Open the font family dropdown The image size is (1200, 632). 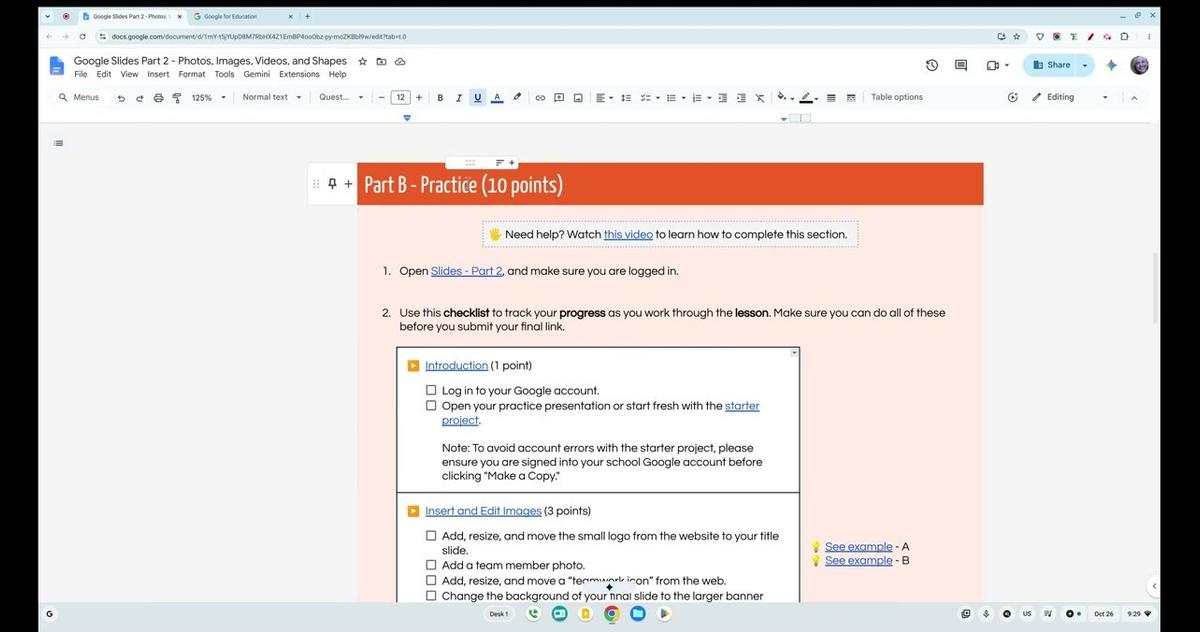[x=341, y=98]
